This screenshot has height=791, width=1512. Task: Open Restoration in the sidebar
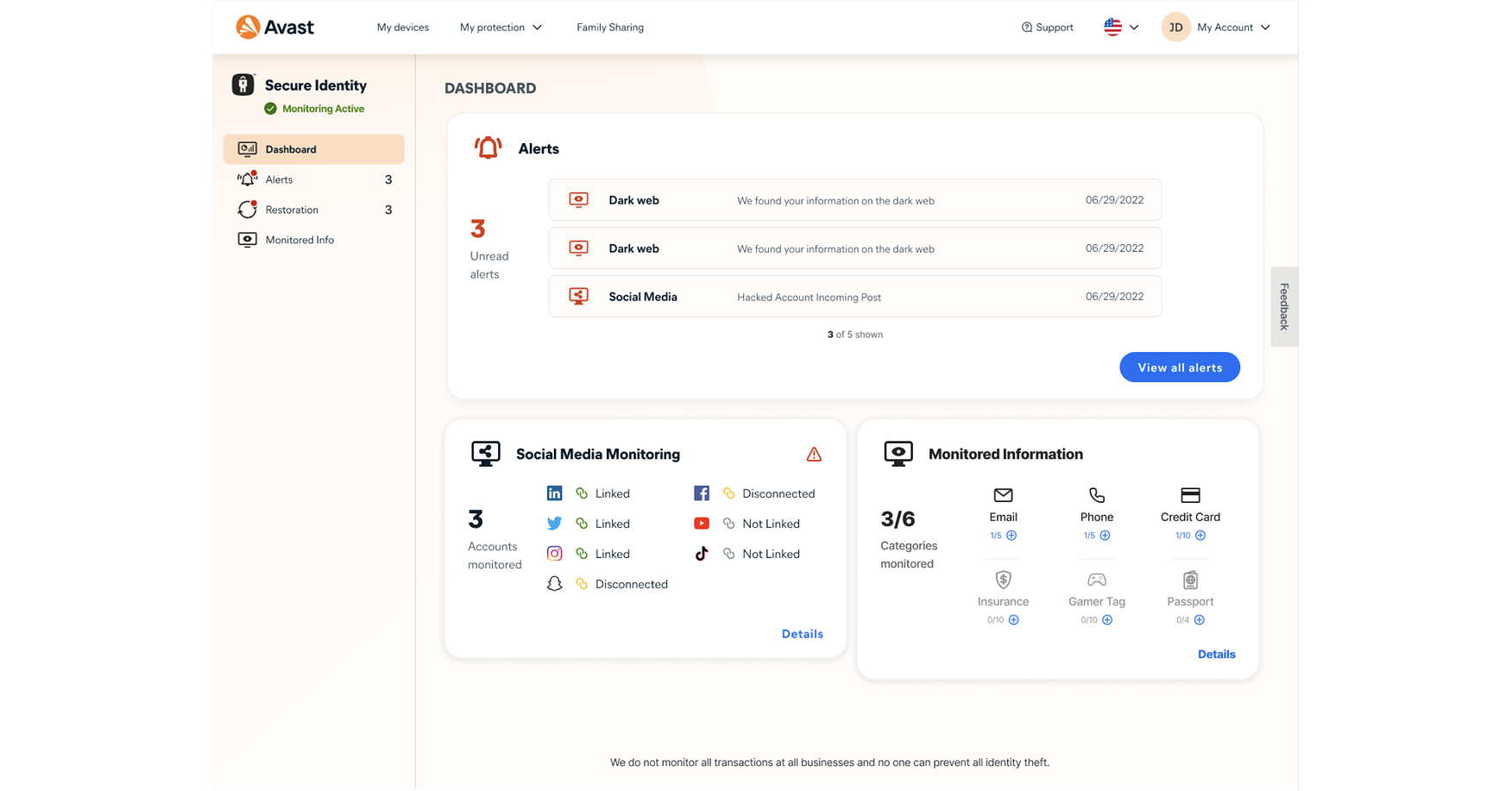tap(314, 210)
